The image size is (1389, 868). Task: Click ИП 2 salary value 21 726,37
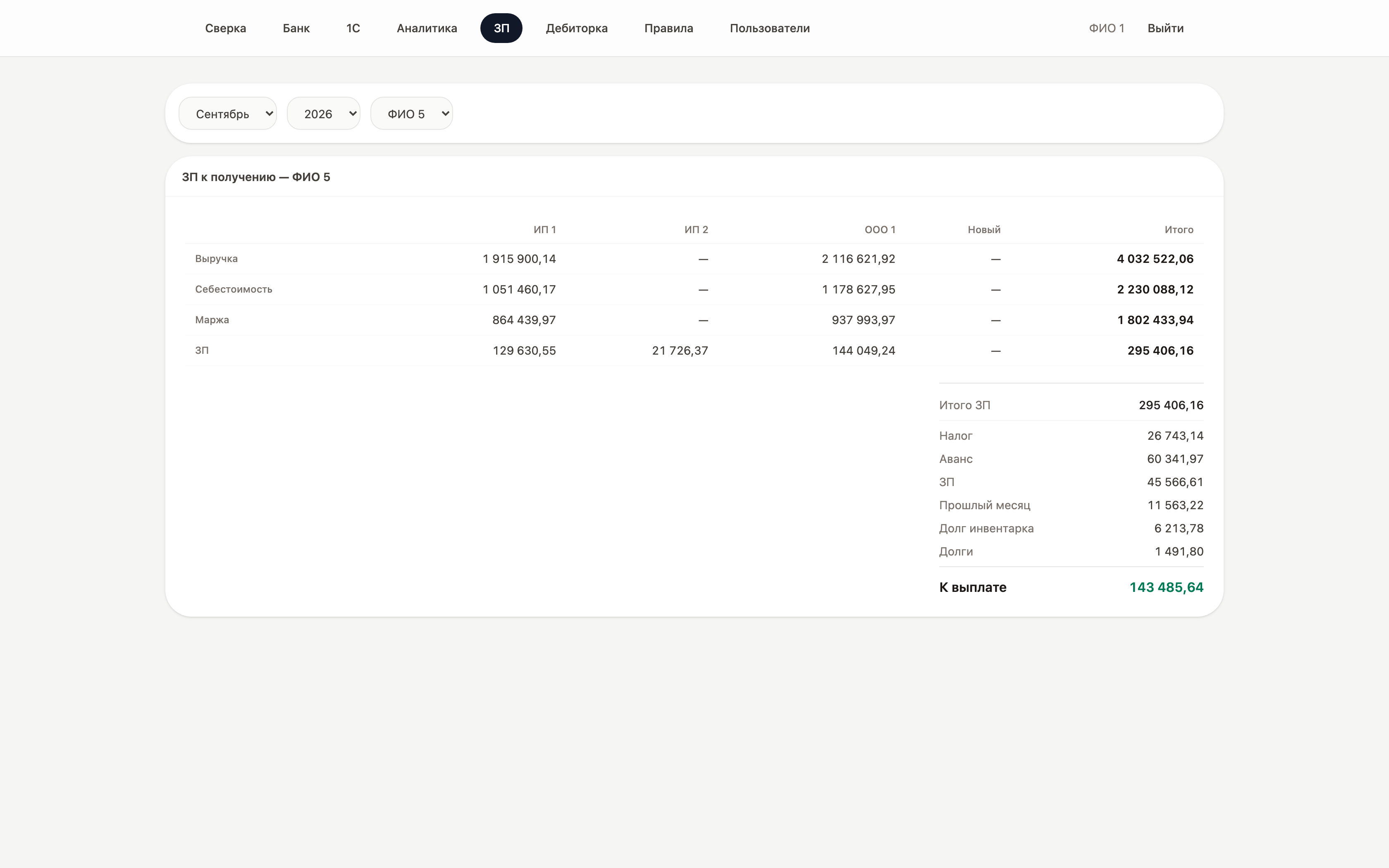tap(680, 350)
